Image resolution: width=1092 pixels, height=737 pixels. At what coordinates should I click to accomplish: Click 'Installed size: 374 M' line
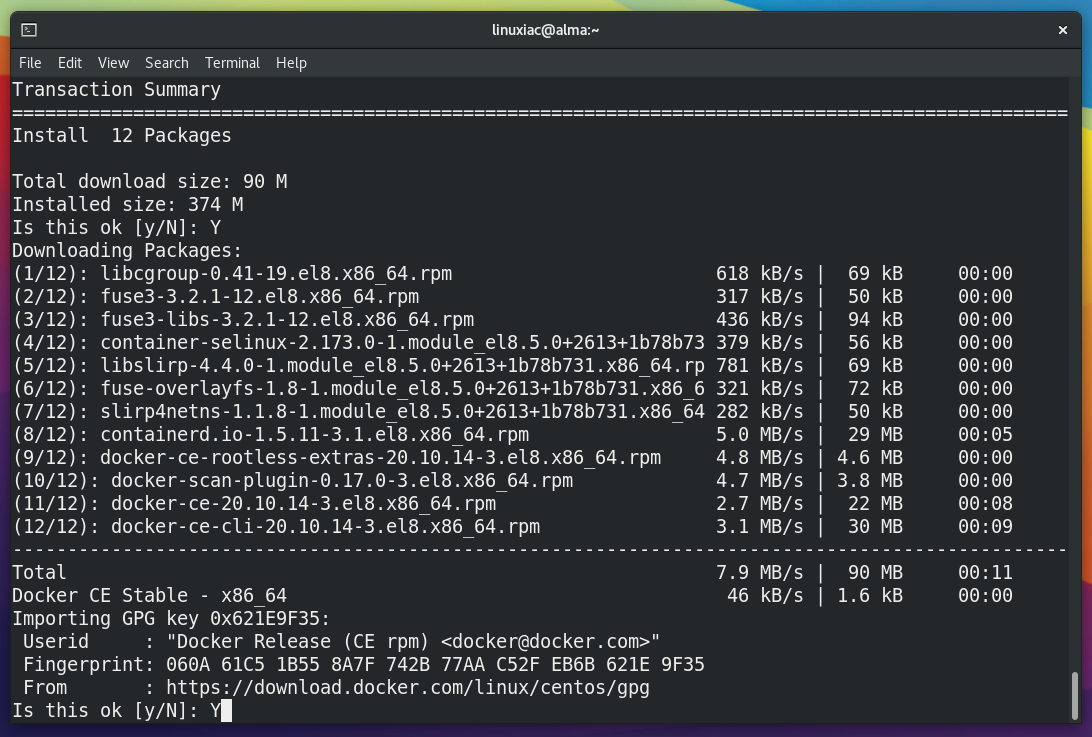[127, 205]
